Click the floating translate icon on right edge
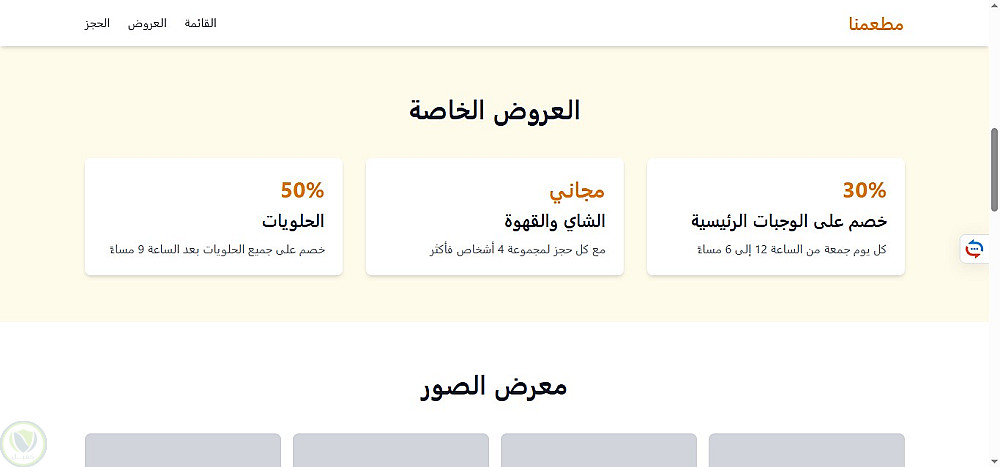 coord(974,248)
